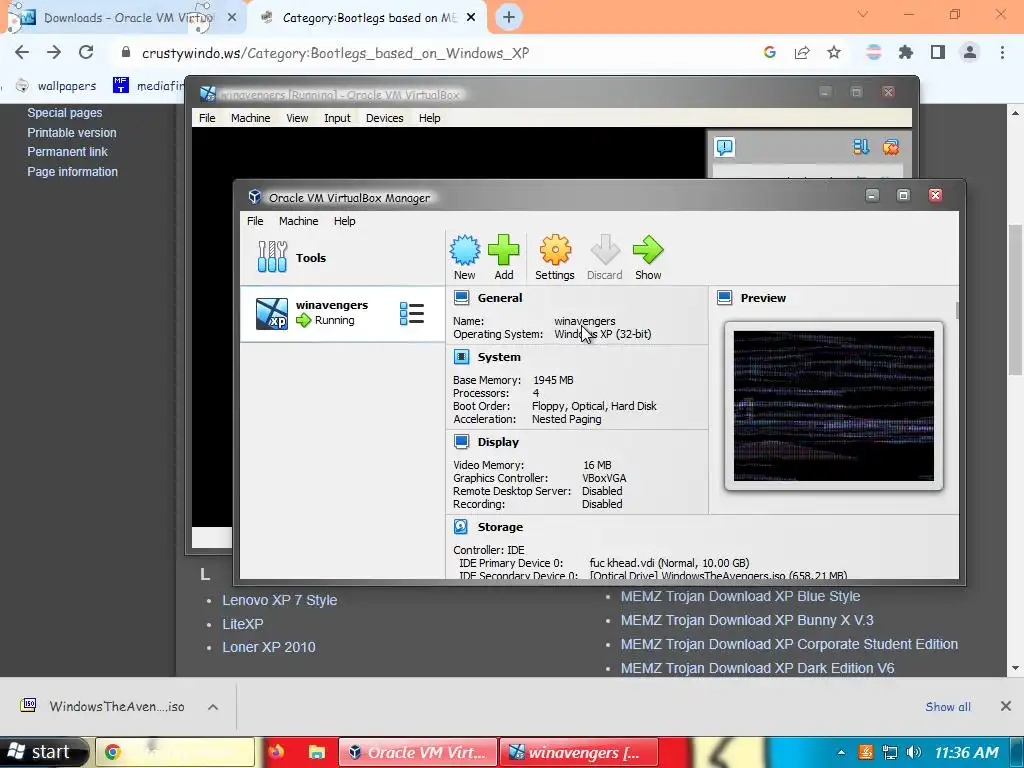Click the Storage section disk icon
This screenshot has width=1024, height=768.
point(461,526)
